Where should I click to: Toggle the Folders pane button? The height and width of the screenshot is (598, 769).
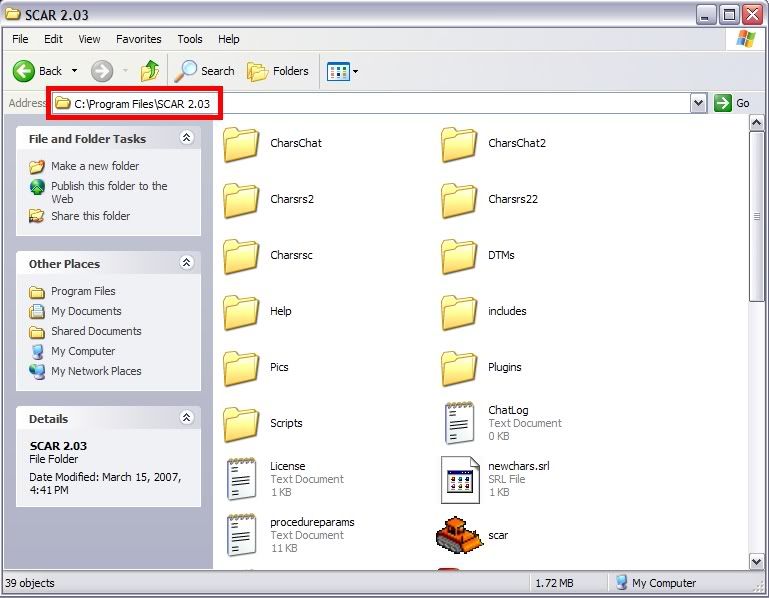(278, 71)
